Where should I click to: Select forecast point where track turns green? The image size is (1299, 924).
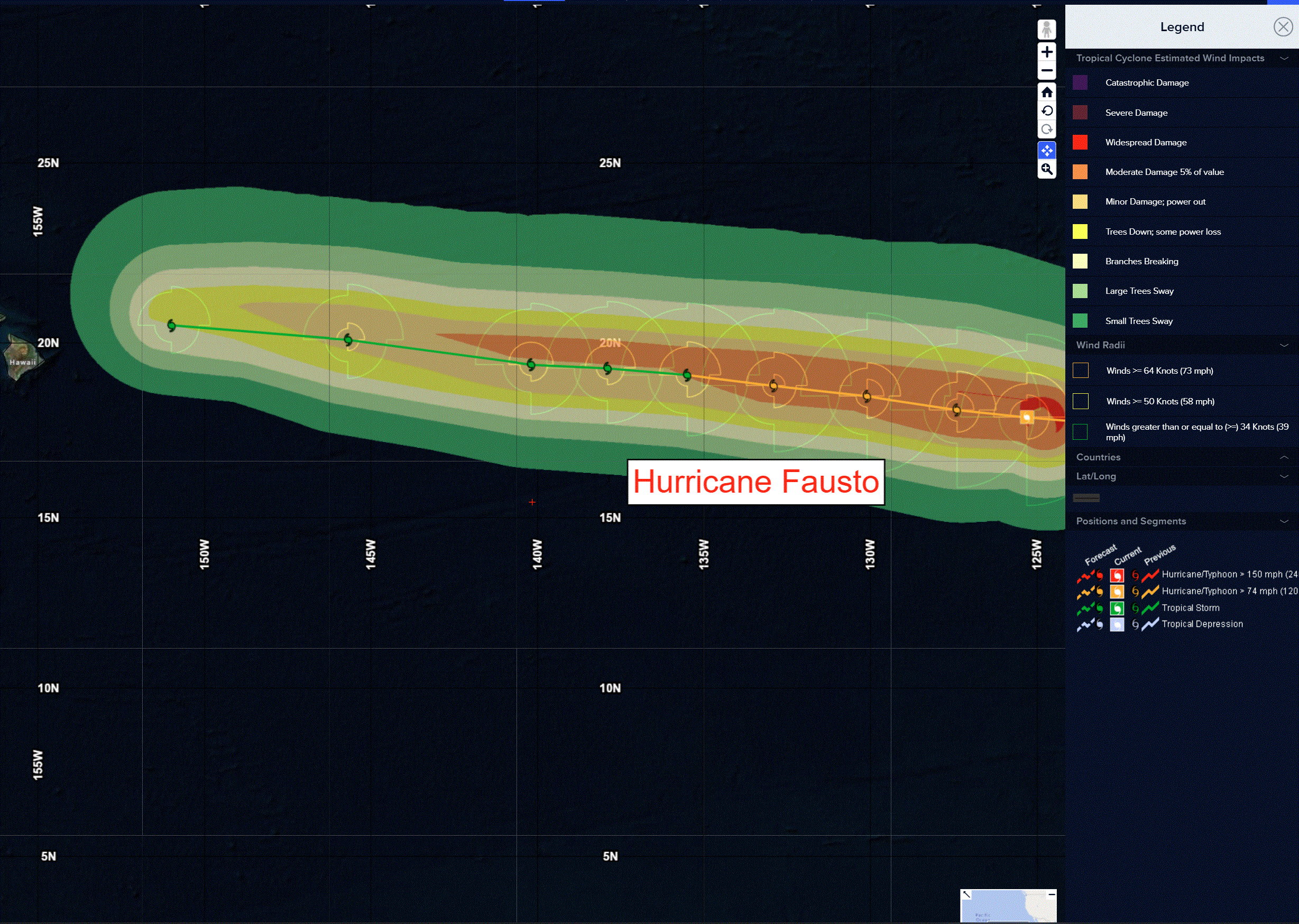(687, 375)
